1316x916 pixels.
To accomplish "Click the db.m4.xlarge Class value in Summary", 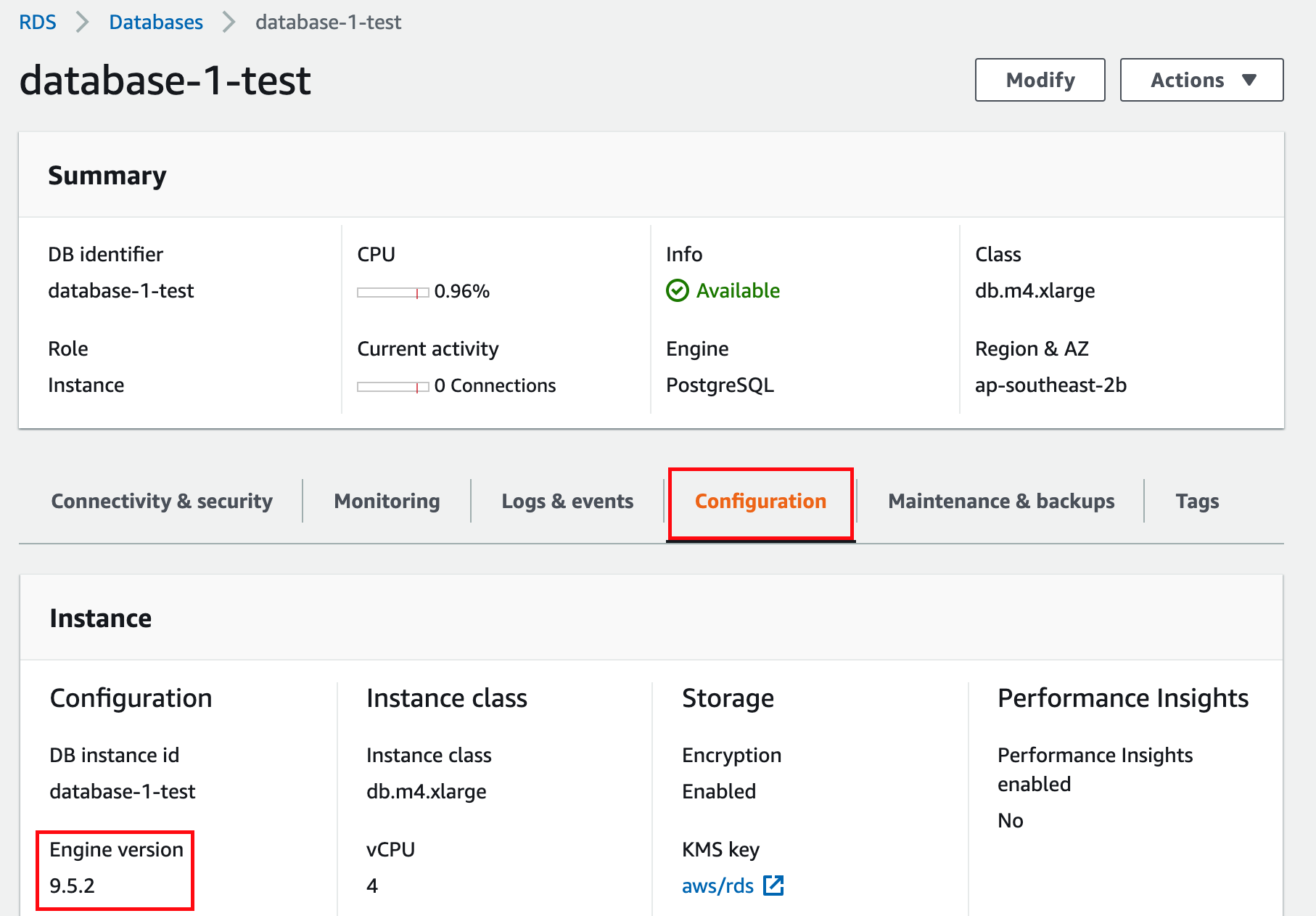I will 1035,291.
